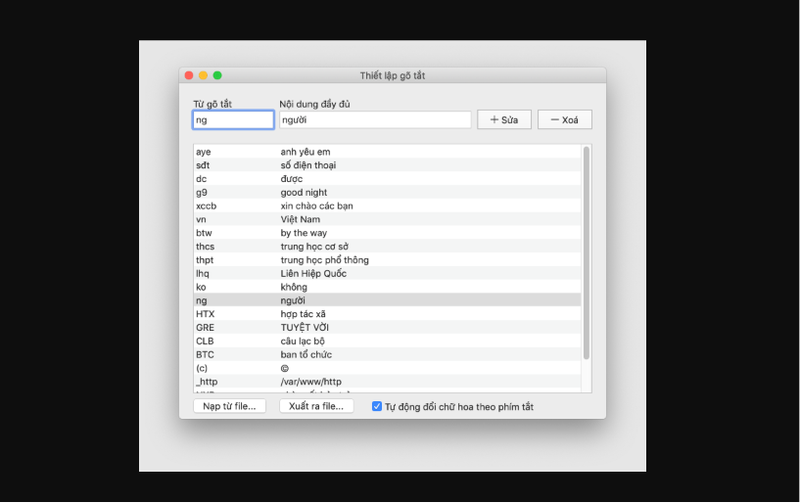Maximize window with green button
The height and width of the screenshot is (503, 800).
[217, 76]
